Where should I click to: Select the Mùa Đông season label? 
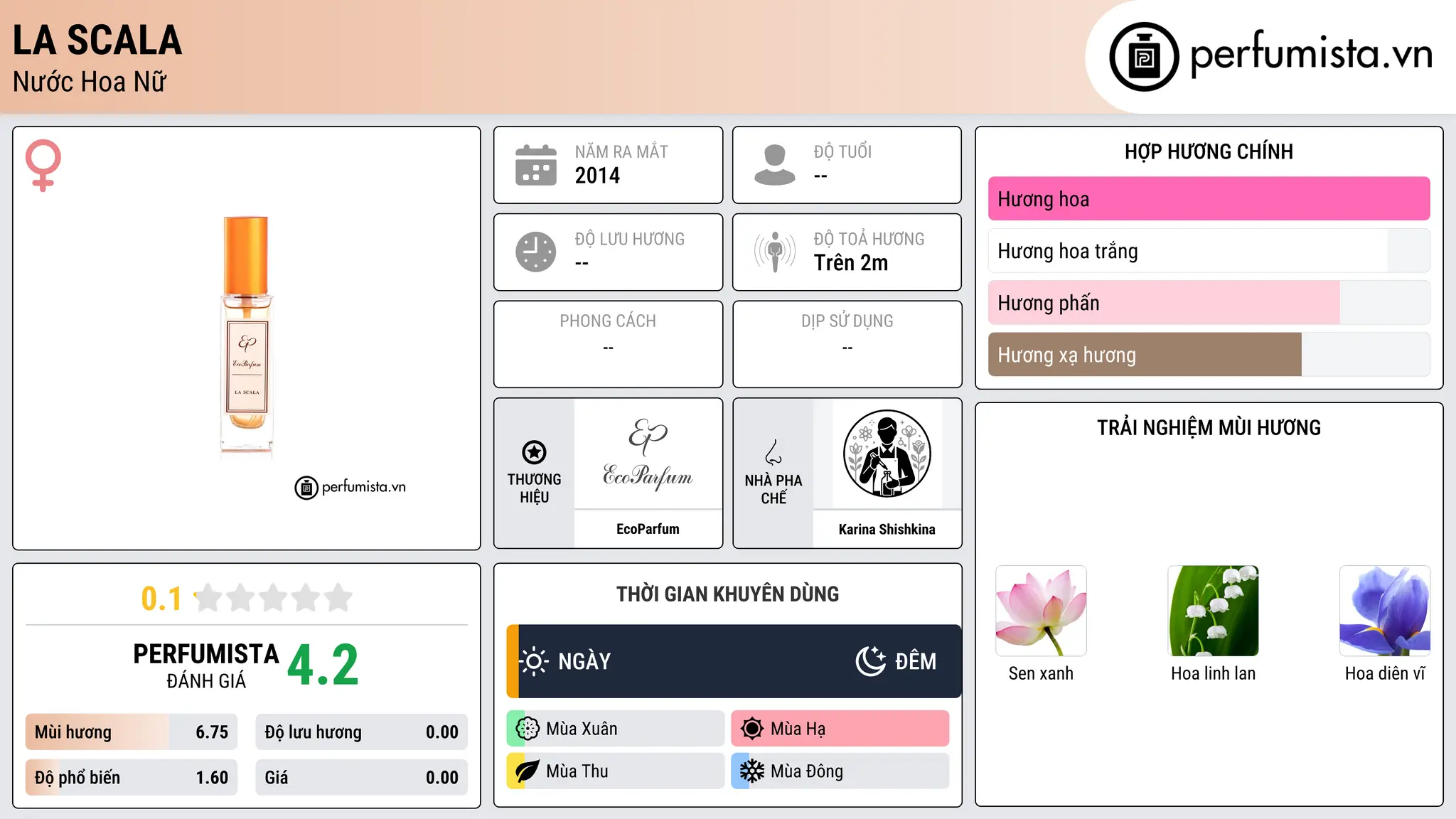point(807,771)
